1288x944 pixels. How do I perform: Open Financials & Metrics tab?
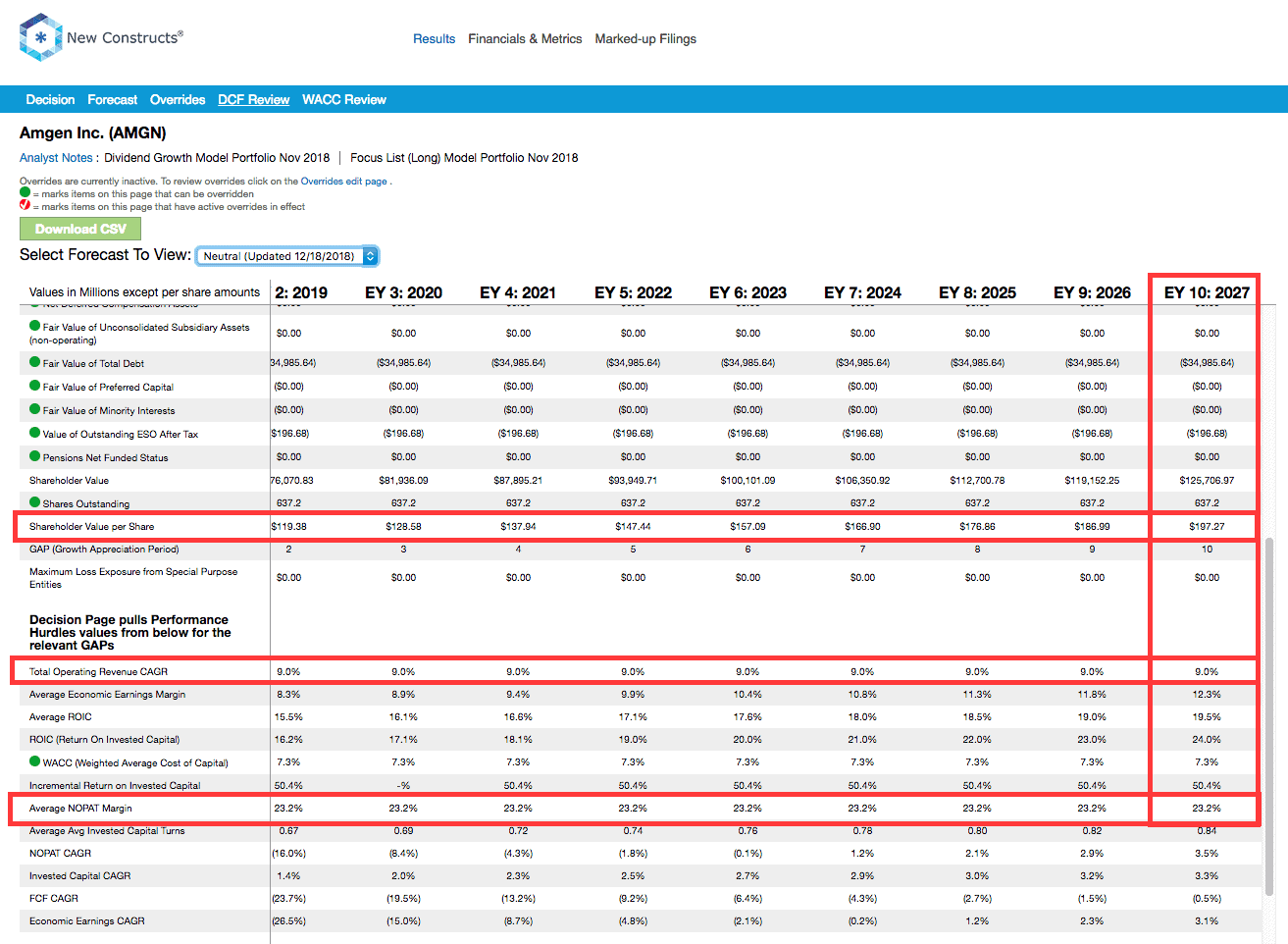pos(525,39)
